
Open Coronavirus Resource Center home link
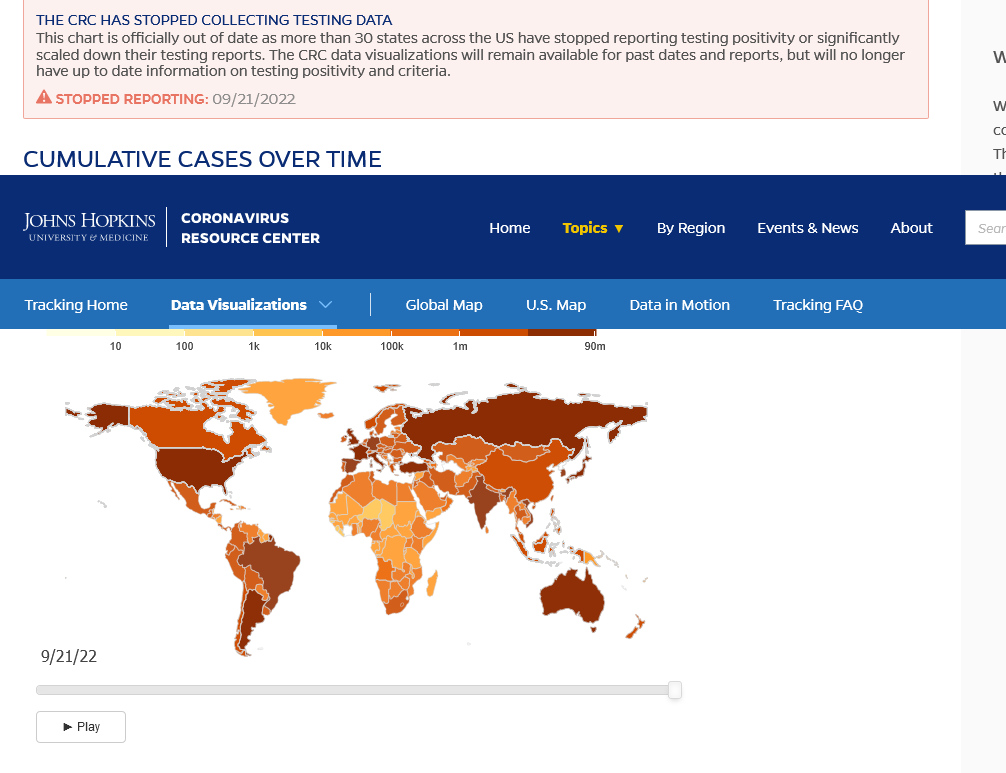tap(250, 228)
